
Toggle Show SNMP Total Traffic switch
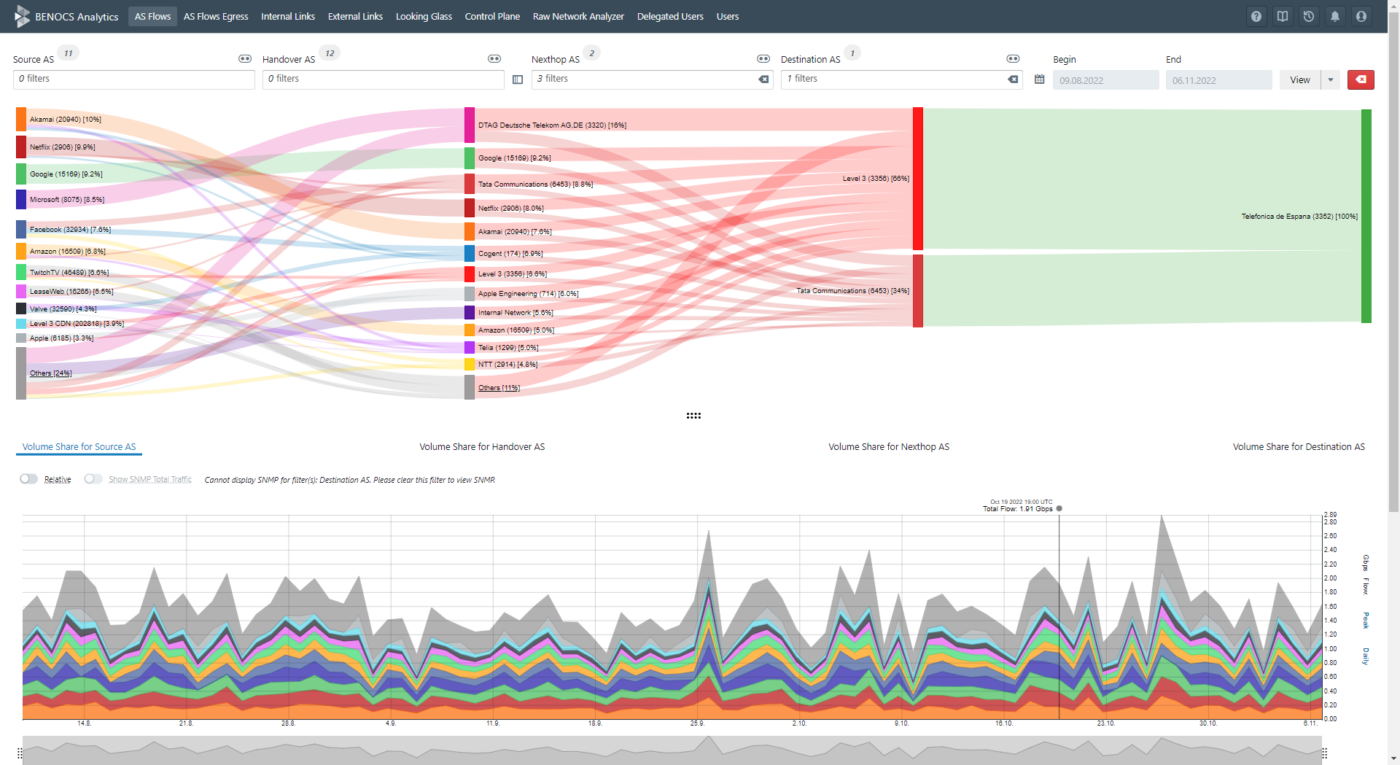click(93, 479)
